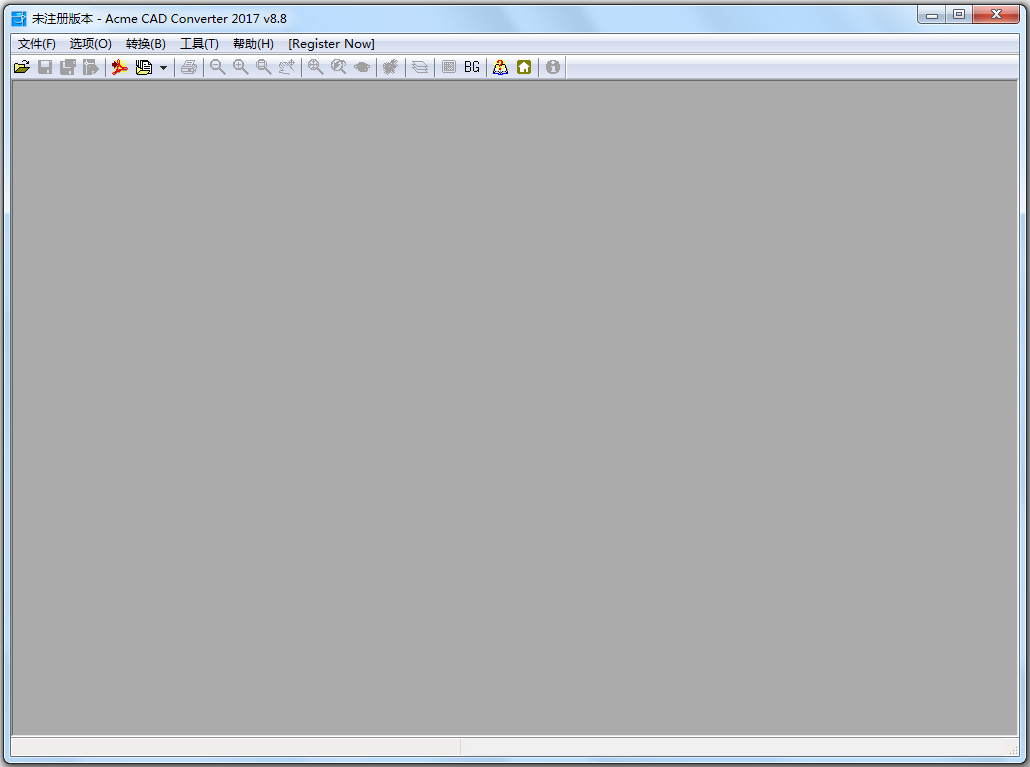Click the Print toolbar icon
Viewport: 1030px width, 767px height.
pyautogui.click(x=188, y=67)
